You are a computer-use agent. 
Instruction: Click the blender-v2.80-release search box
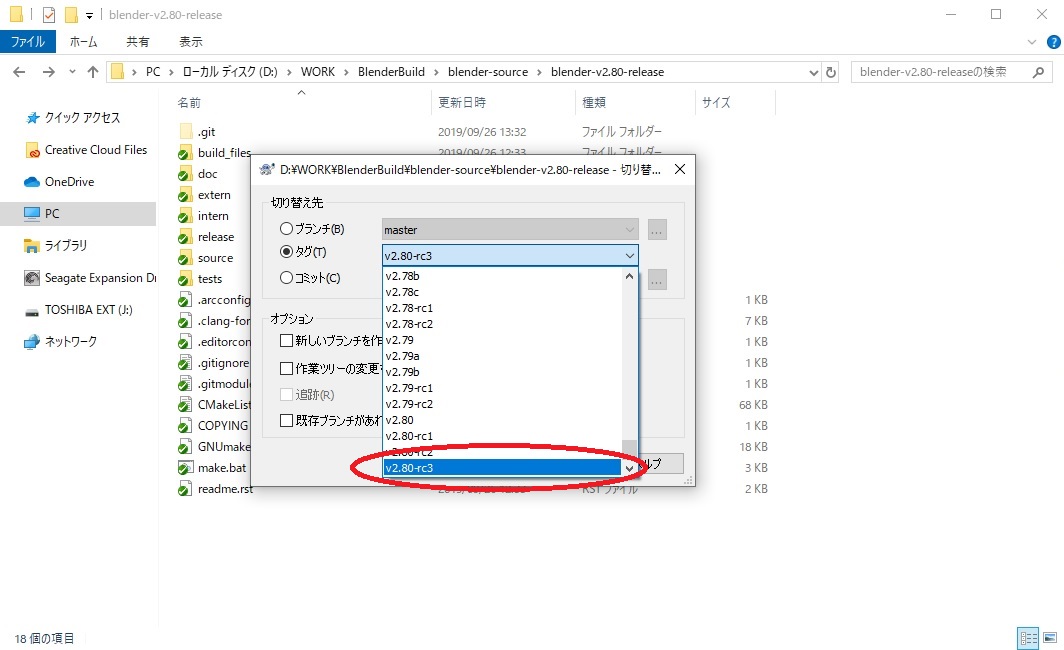click(951, 72)
